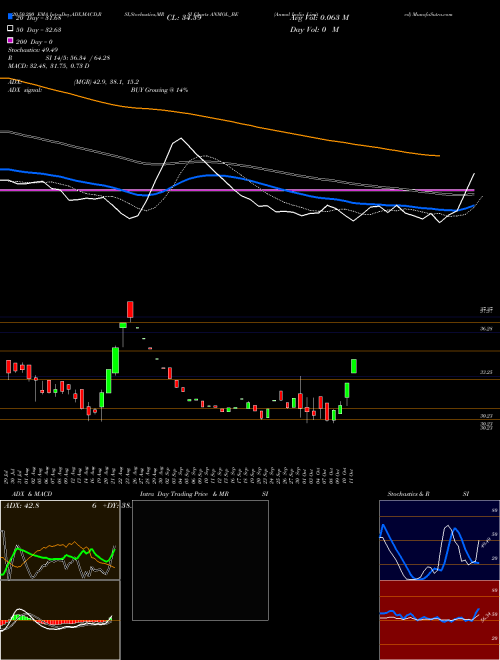The width and height of the screenshot is (500, 660).
Task: Click the red RSI chart panel
Action: click(439, 620)
